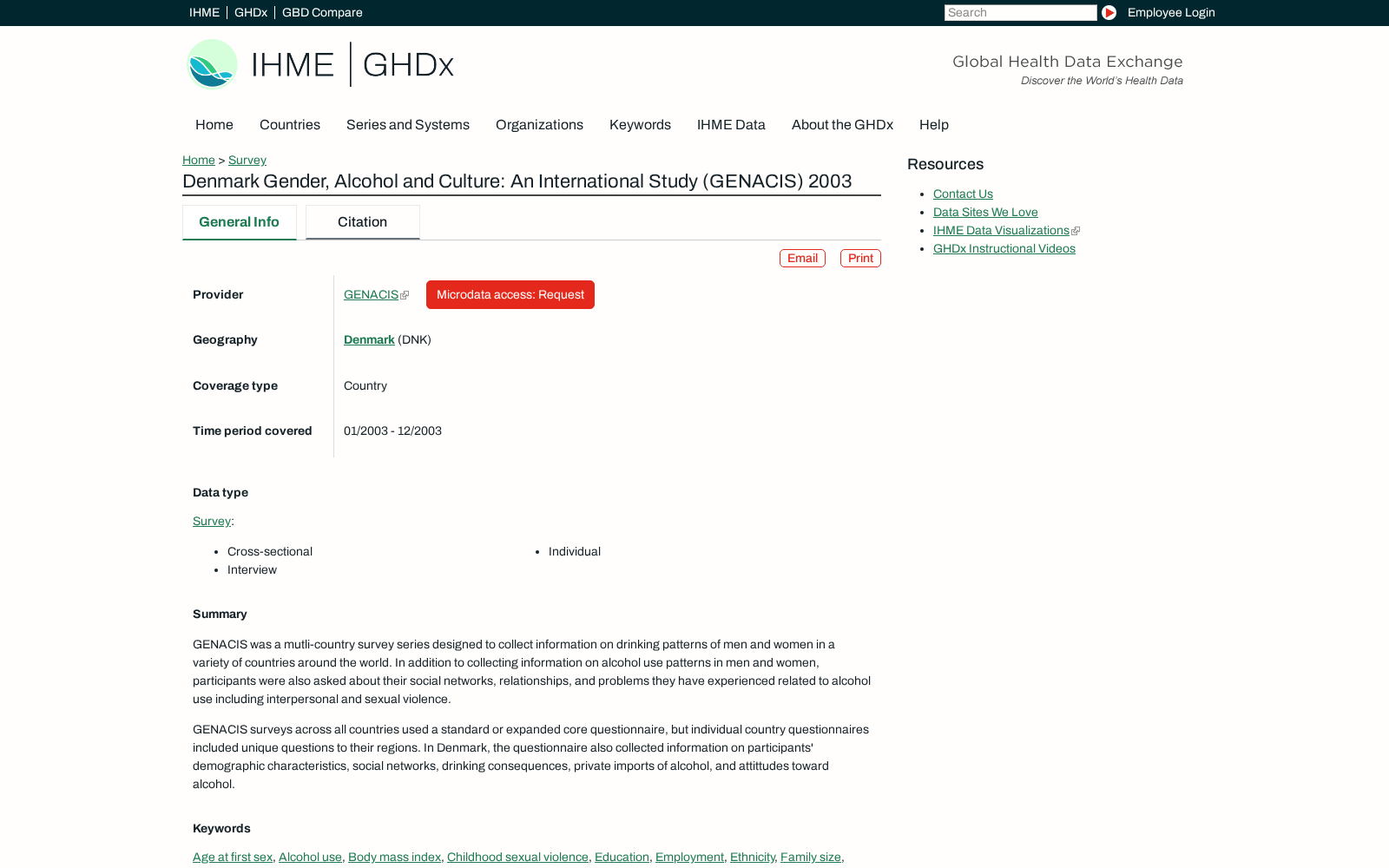Open IHME link in top bar
Viewport: 1389px width, 868px height.
tap(204, 12)
